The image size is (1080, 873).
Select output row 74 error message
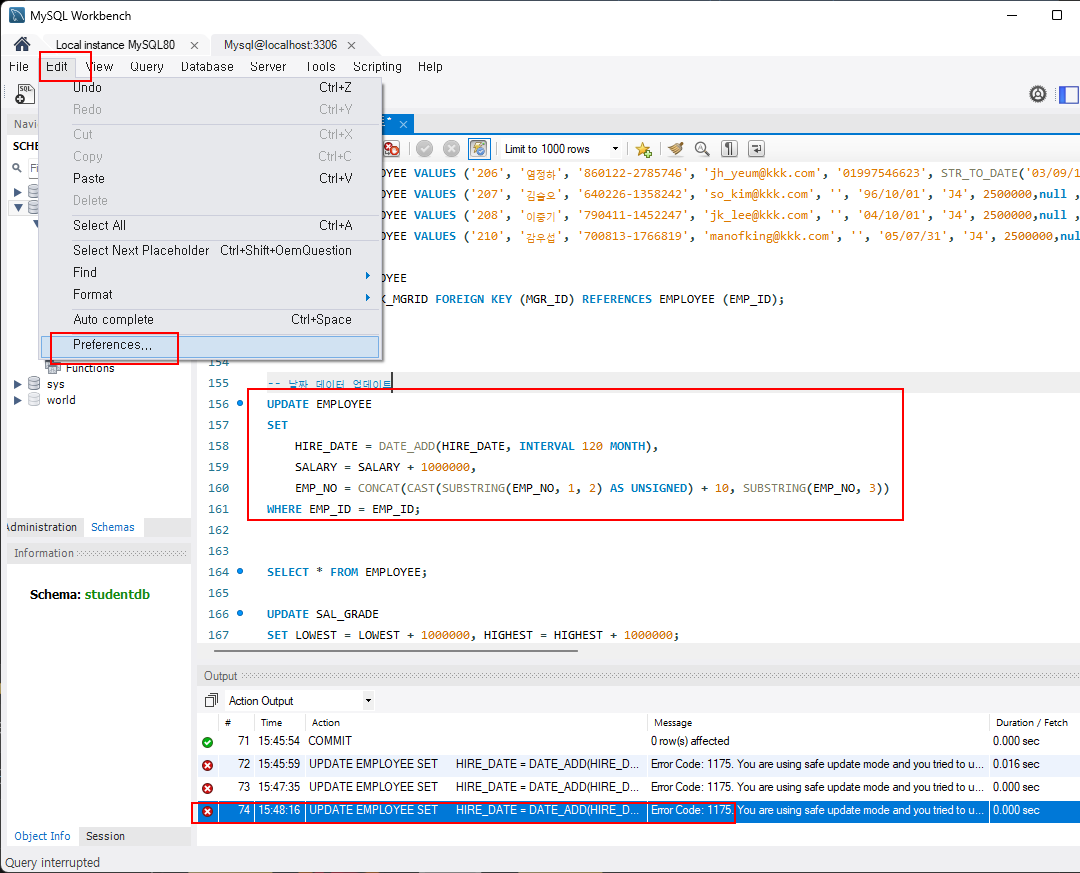tap(817, 810)
